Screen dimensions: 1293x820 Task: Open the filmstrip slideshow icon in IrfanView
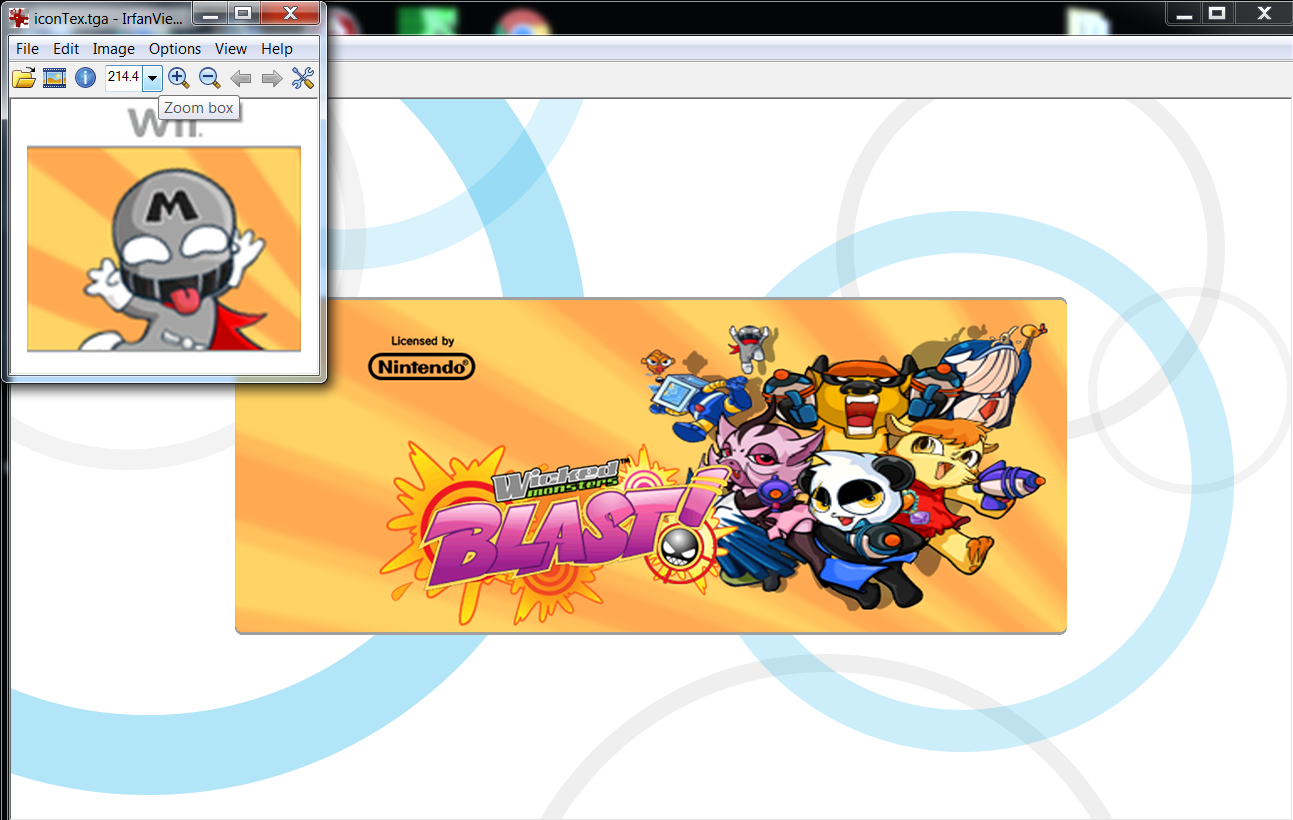pyautogui.click(x=54, y=78)
